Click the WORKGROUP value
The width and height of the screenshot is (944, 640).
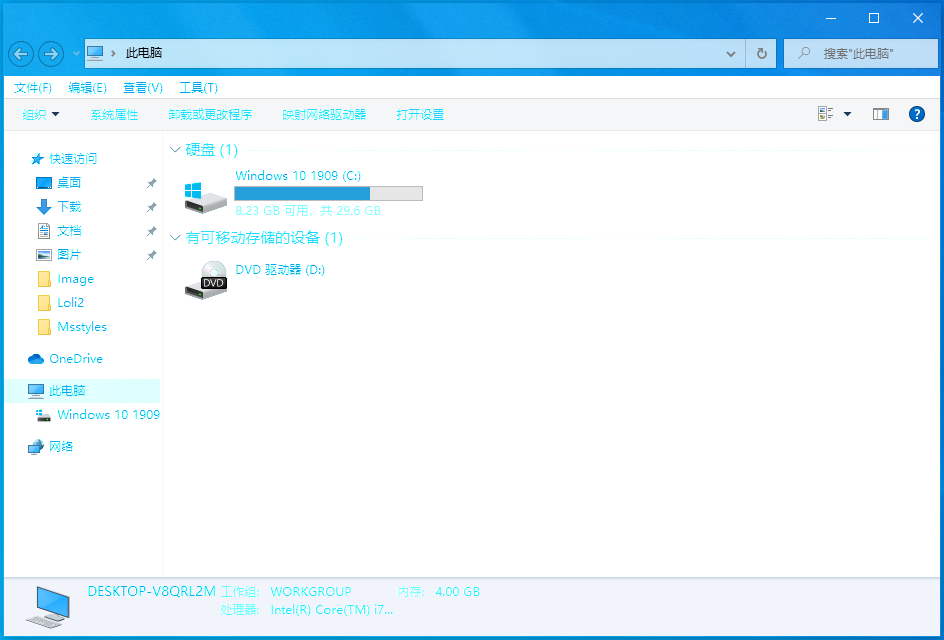click(311, 592)
